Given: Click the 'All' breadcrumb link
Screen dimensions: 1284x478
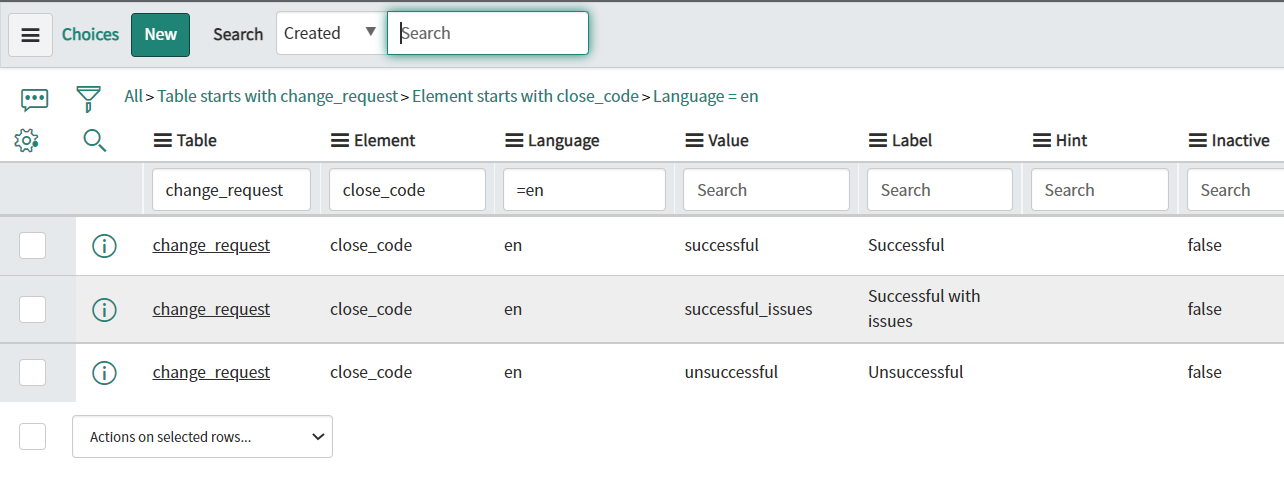Looking at the screenshot, I should pos(133,97).
